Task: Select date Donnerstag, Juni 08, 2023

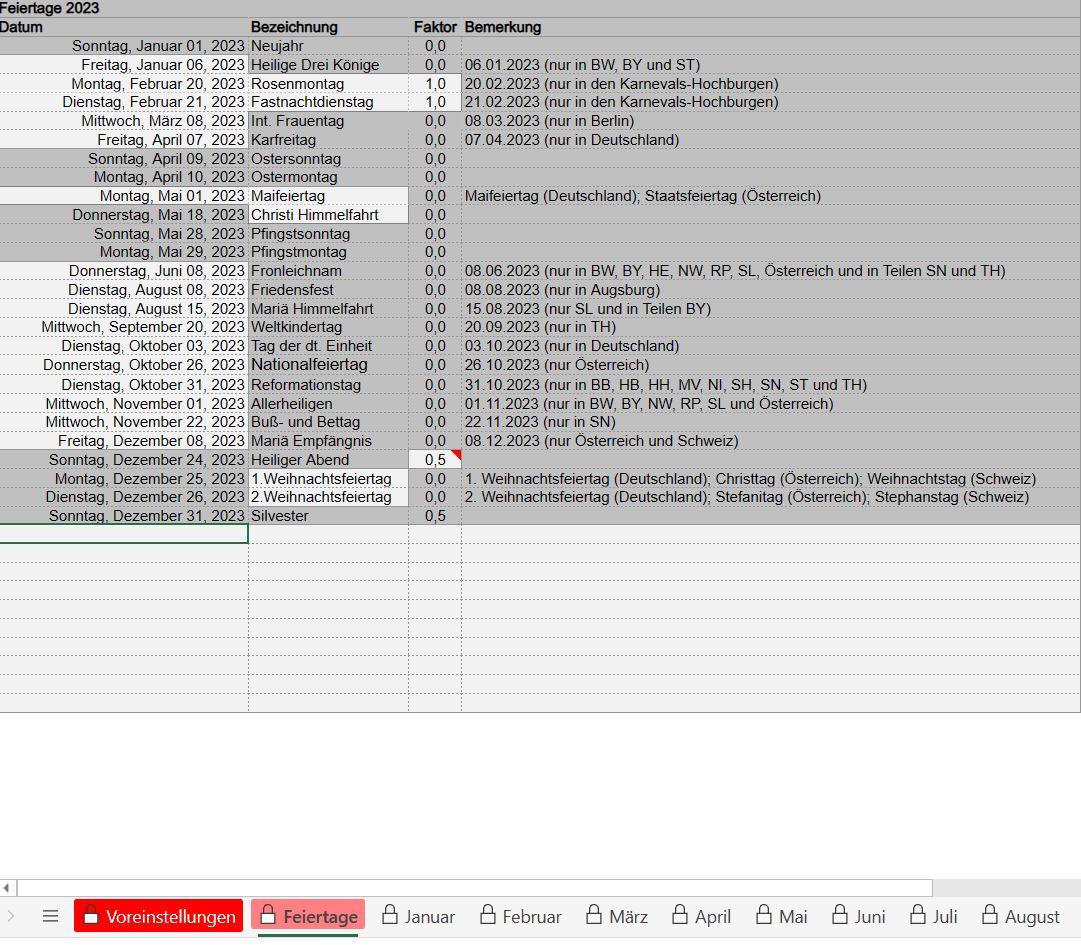Action: (x=124, y=271)
